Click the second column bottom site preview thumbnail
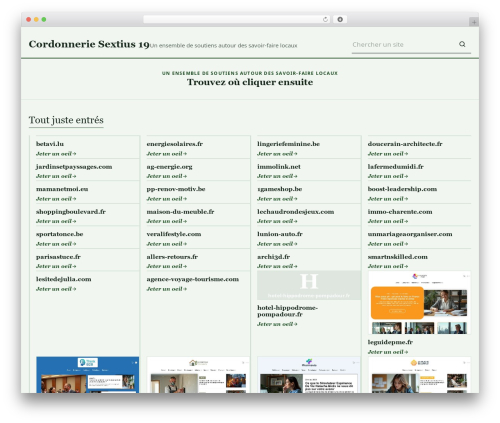500x423 pixels. click(198, 375)
